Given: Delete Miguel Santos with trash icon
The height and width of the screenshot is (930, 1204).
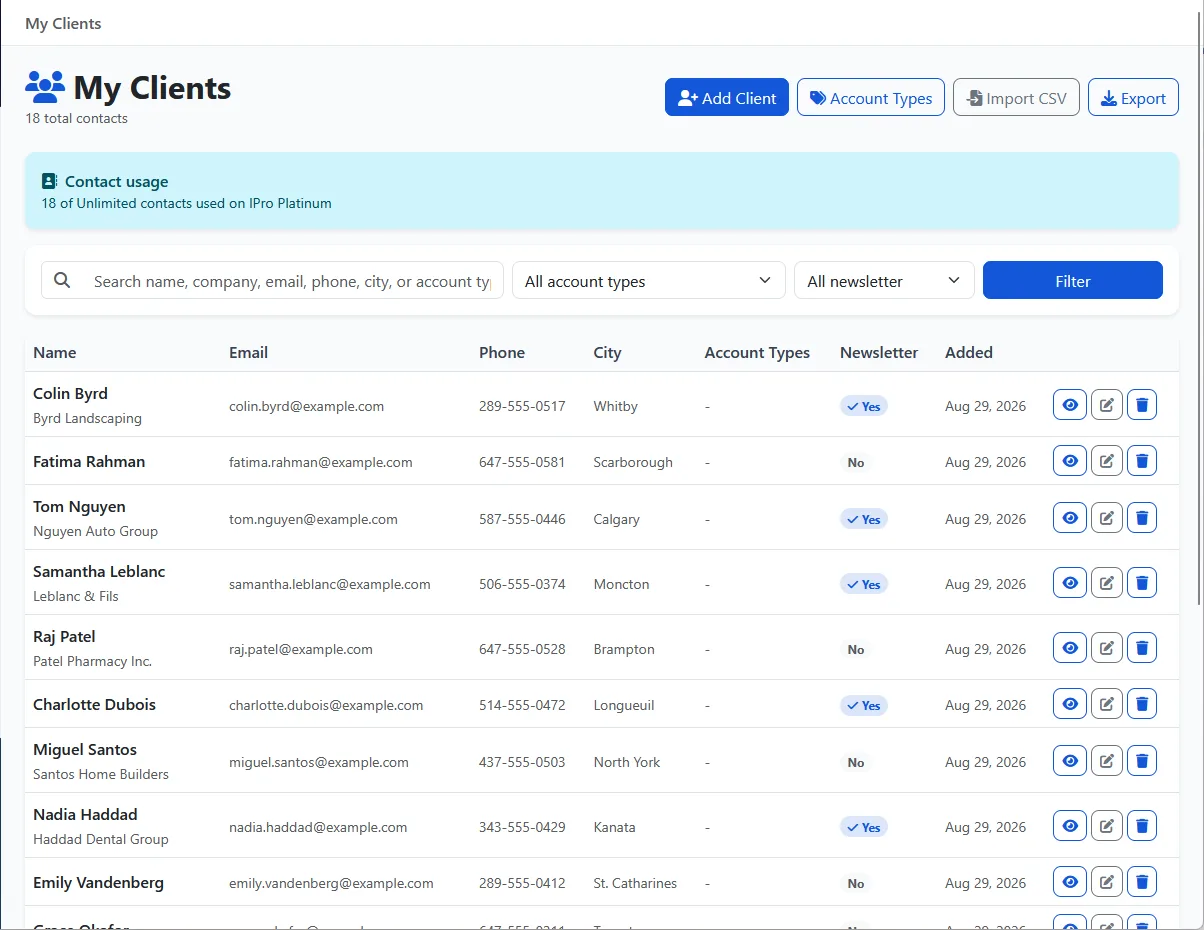Looking at the screenshot, I should click(x=1142, y=761).
